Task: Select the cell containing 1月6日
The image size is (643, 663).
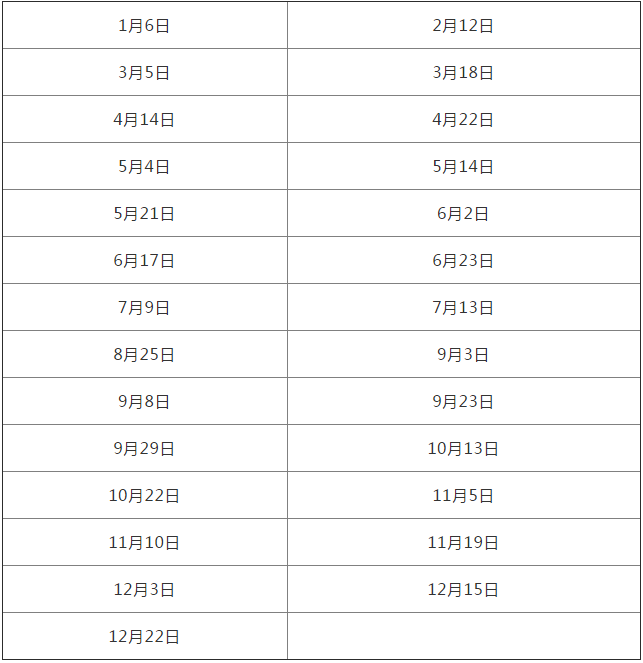Action: (145, 25)
